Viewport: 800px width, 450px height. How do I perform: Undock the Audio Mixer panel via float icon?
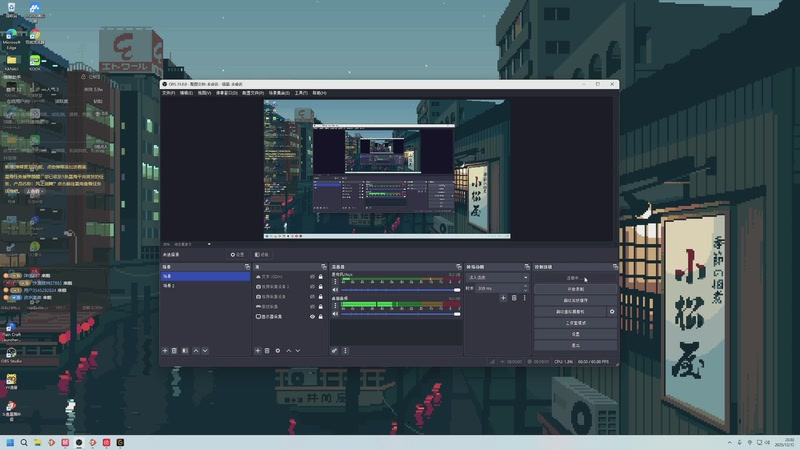(x=458, y=267)
